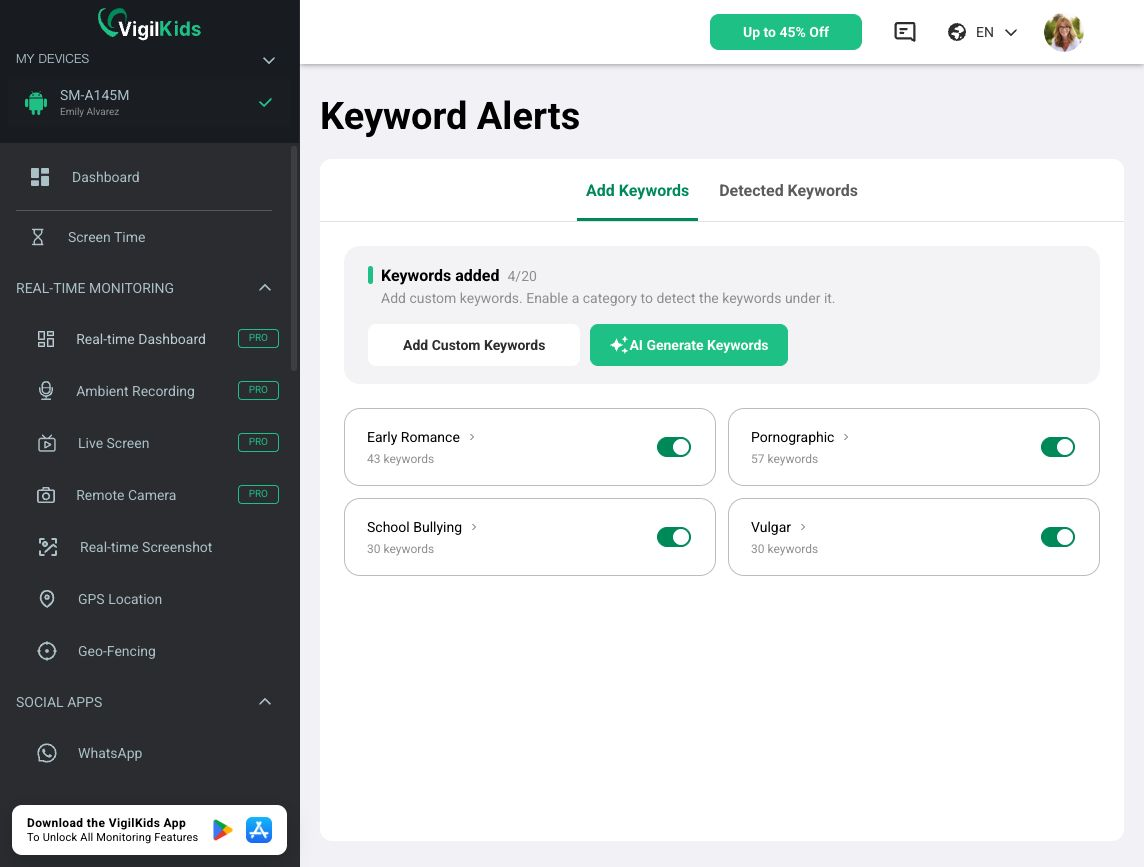
Task: Open the messages chat icon in header
Action: tap(905, 32)
